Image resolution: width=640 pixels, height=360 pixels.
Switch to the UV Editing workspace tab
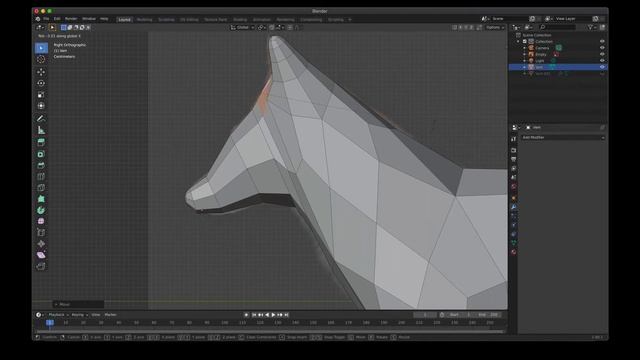[189, 20]
